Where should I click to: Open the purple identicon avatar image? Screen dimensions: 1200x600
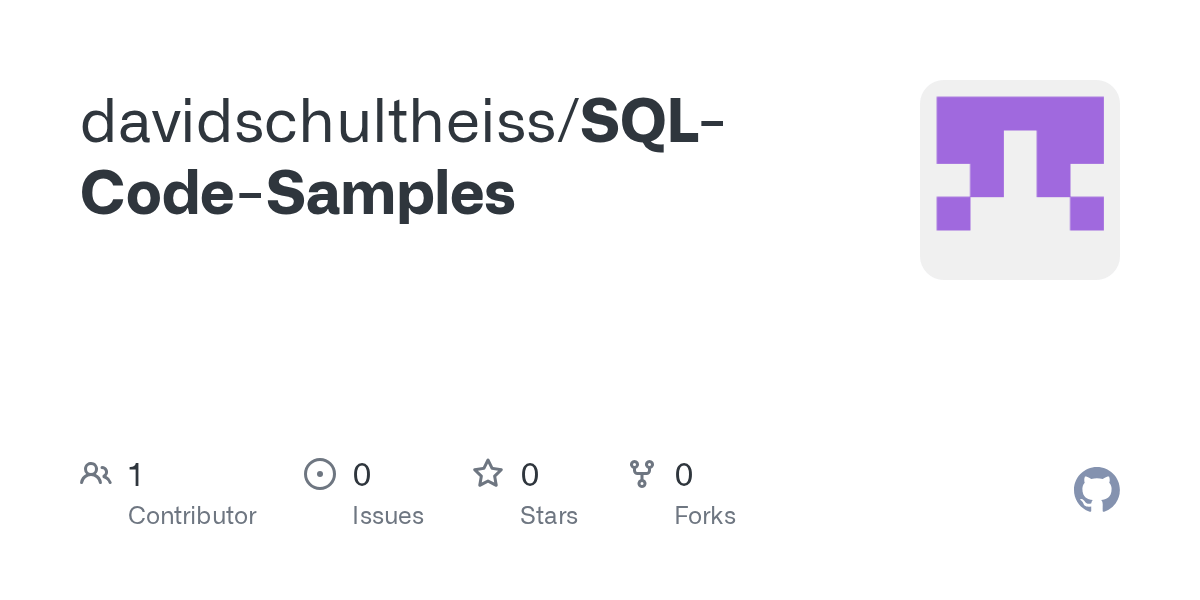coord(1019,180)
